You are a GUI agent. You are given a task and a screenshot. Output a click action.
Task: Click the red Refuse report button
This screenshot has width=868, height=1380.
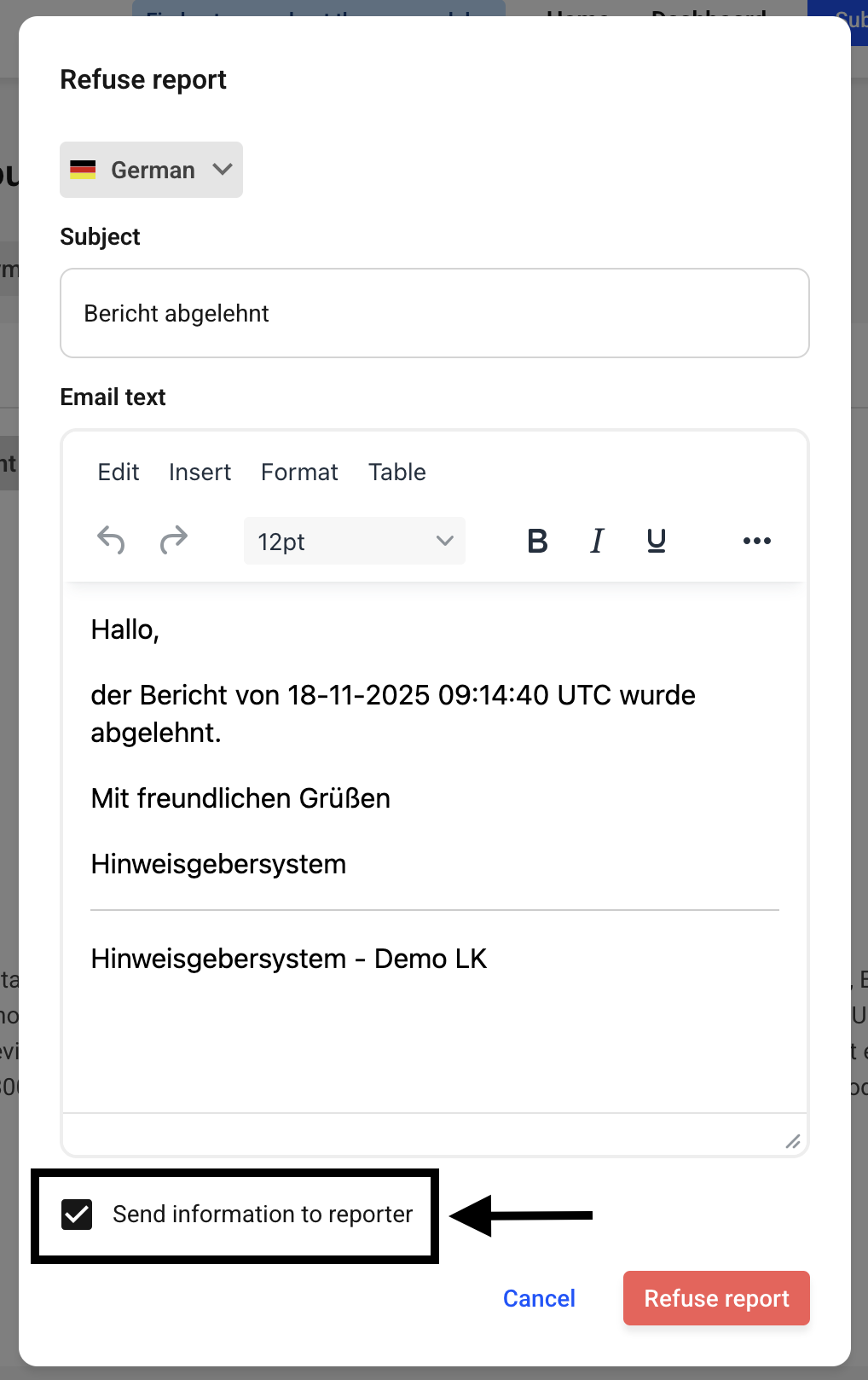tap(716, 1298)
